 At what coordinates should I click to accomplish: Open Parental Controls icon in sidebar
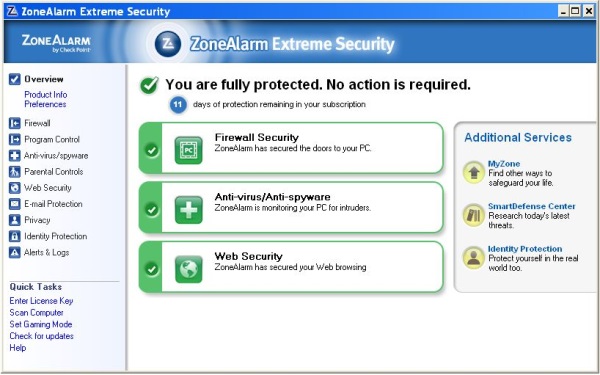[x=15, y=172]
